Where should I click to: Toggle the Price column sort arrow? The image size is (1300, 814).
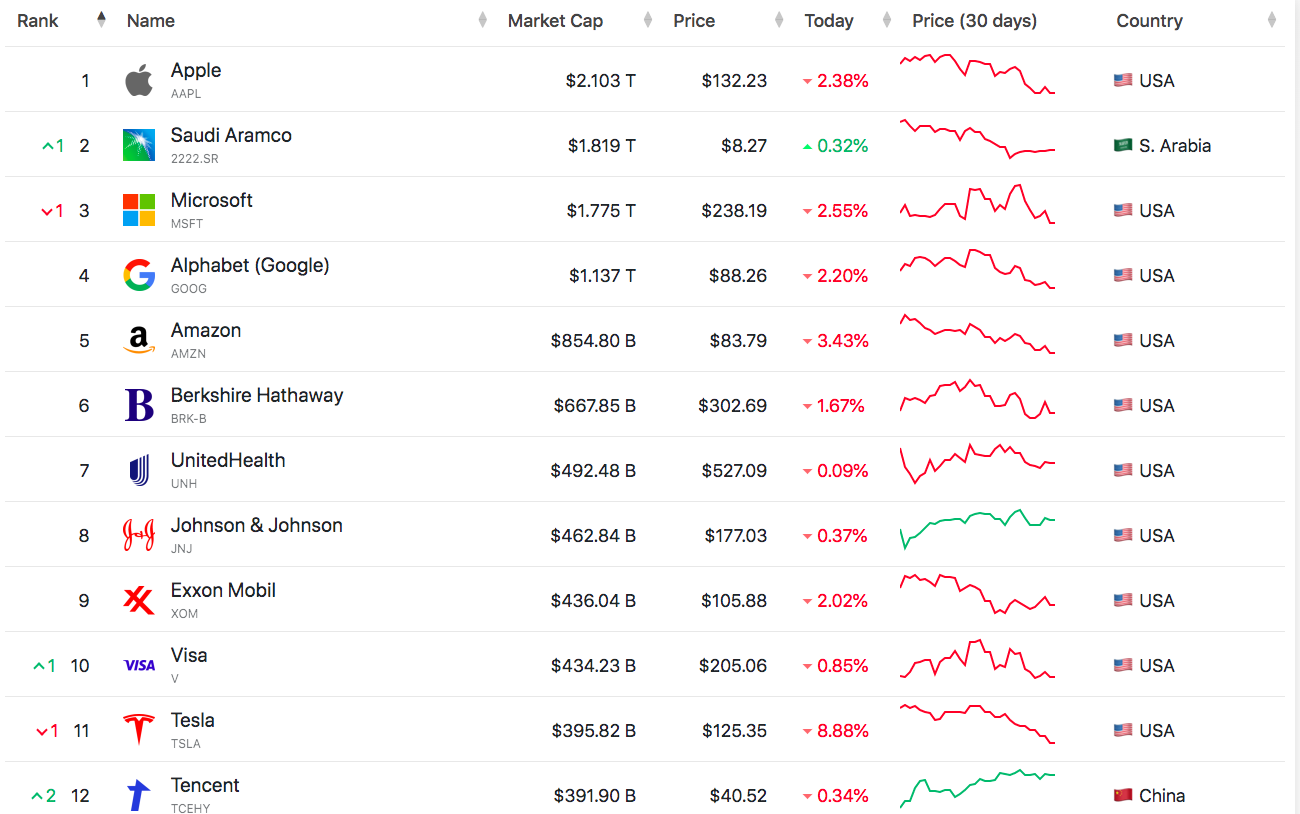click(778, 18)
